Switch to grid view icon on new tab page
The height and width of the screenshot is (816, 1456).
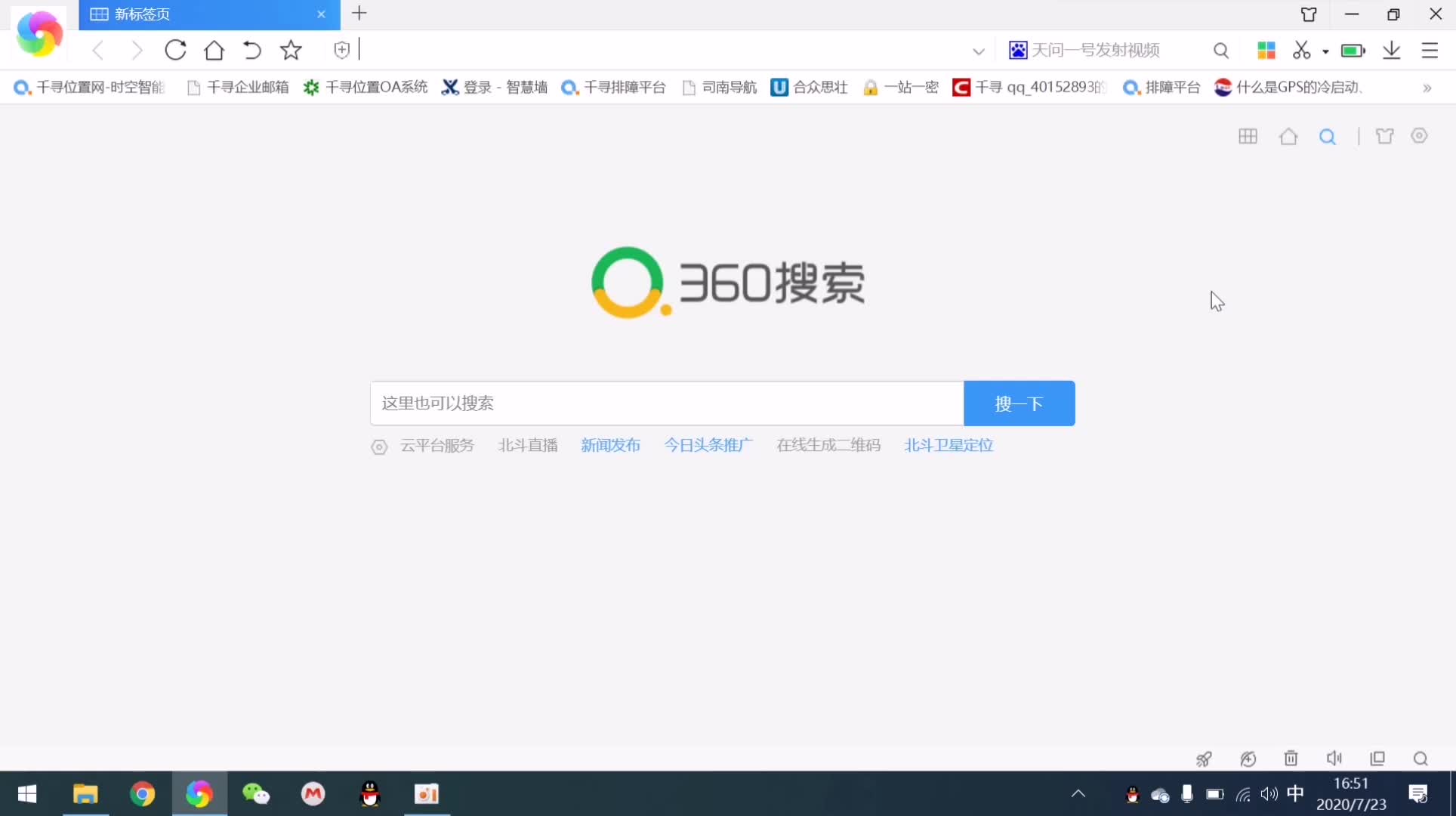1248,137
